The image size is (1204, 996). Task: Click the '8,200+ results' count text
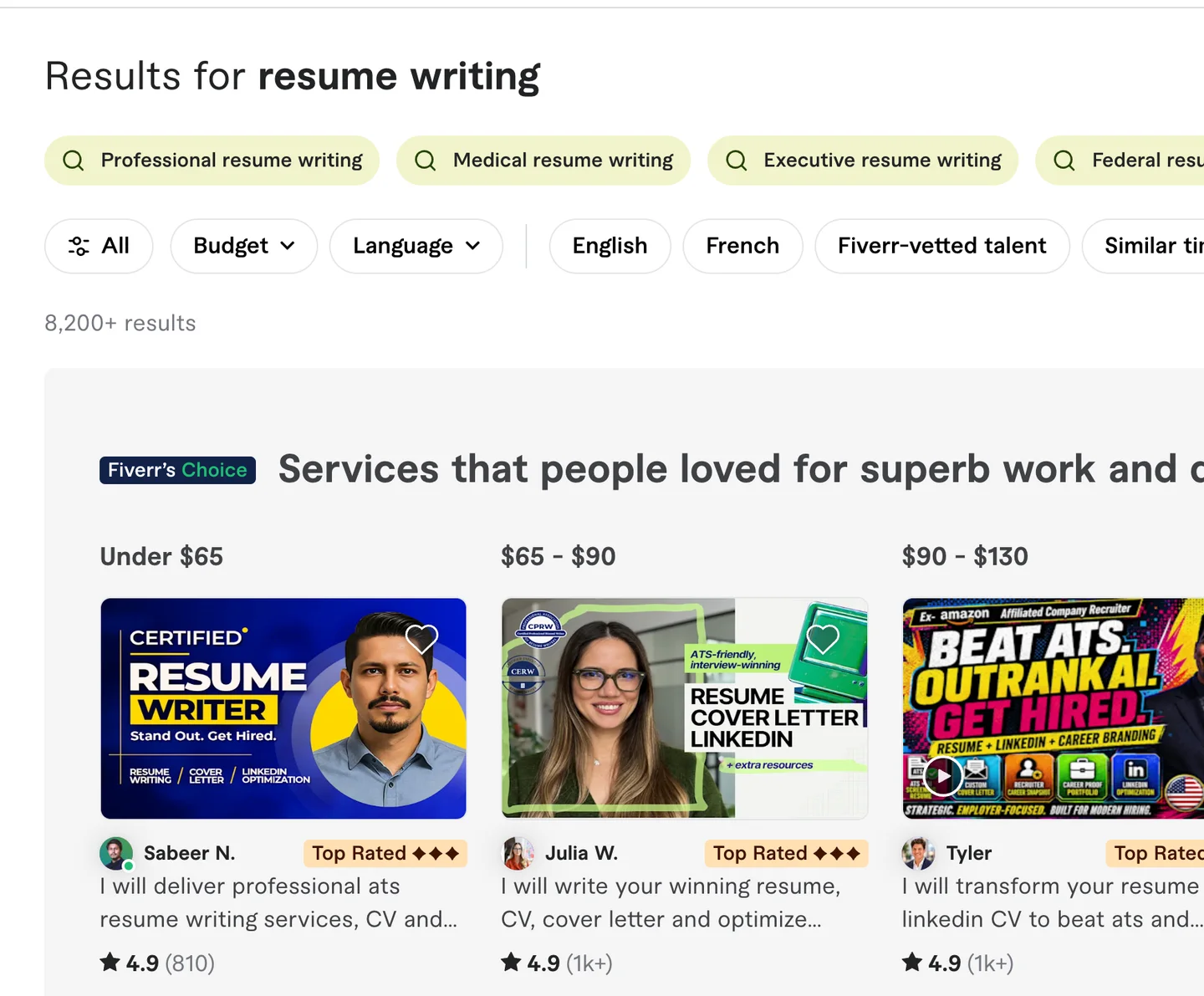pos(120,323)
